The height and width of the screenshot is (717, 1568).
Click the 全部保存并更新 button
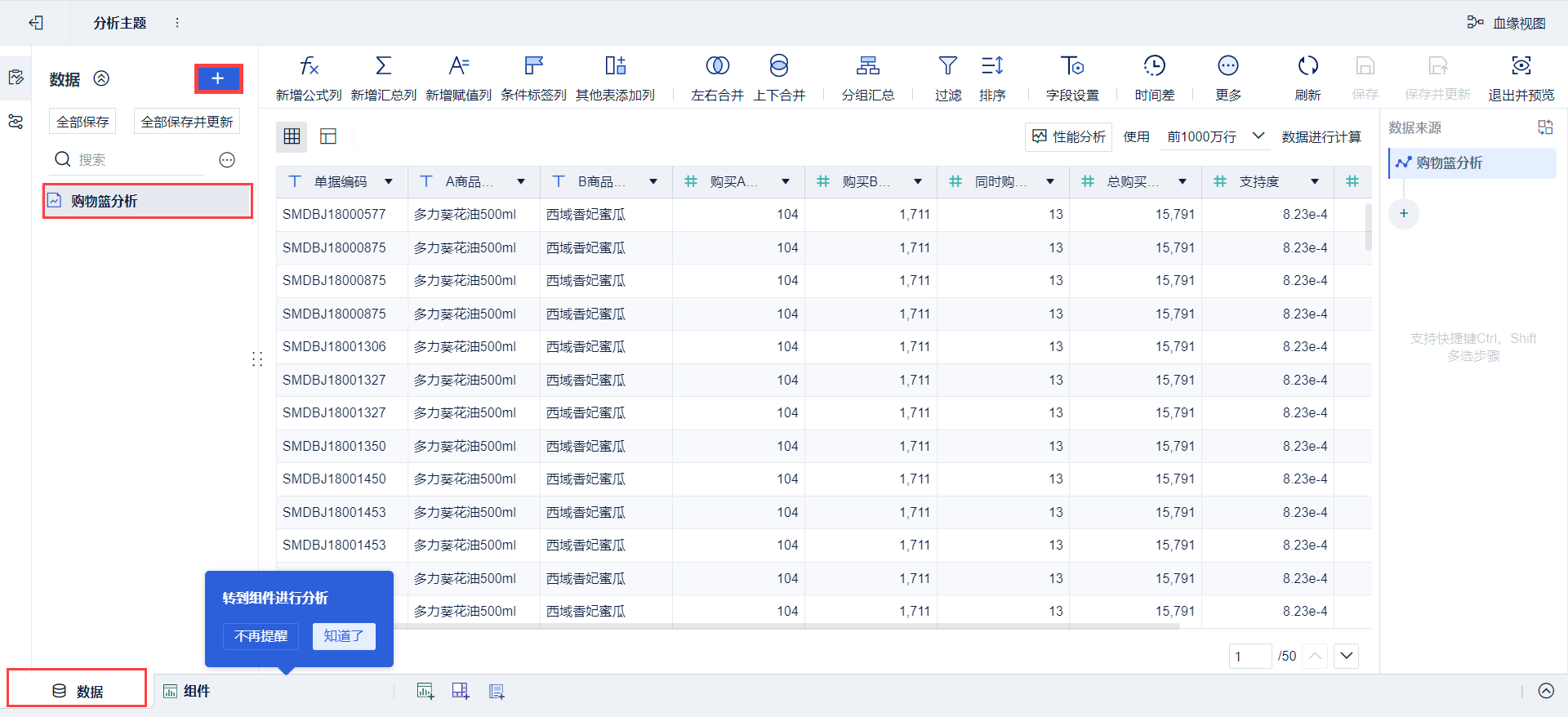pyautogui.click(x=187, y=122)
